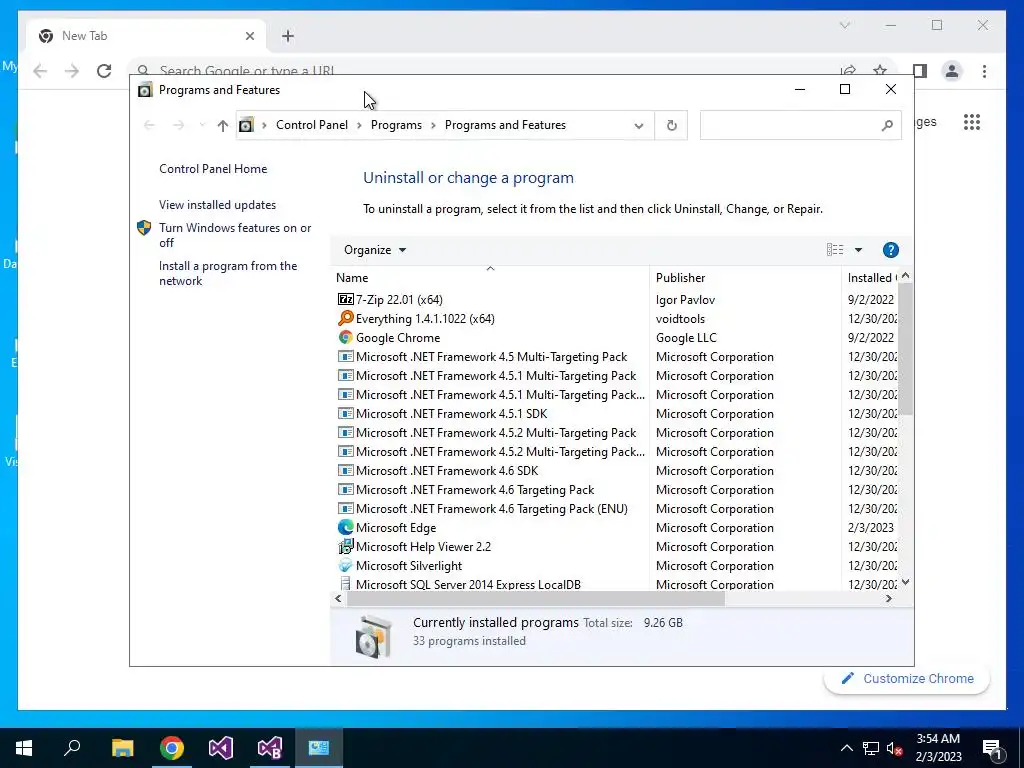Click the taskbar clock showing 3:54 AM
Viewport: 1024px width, 768px height.
click(x=938, y=748)
